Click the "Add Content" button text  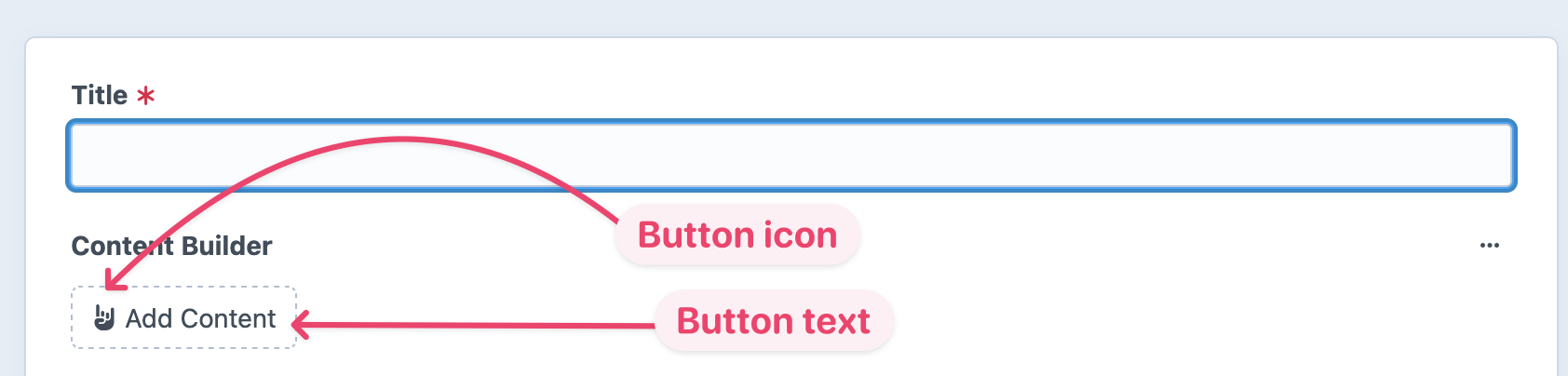tap(200, 318)
